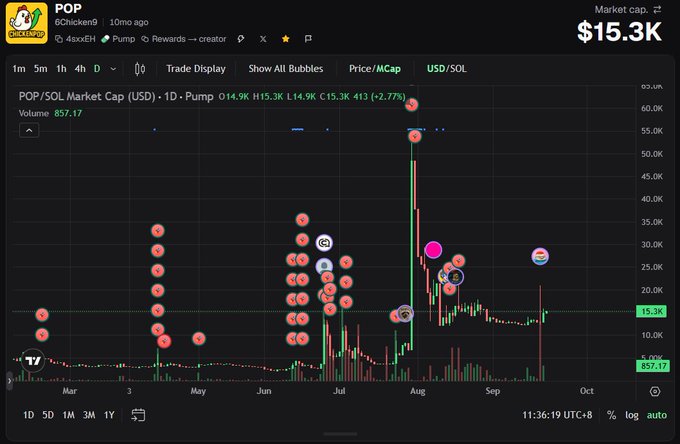Click Show All Bubbles

[x=286, y=69]
